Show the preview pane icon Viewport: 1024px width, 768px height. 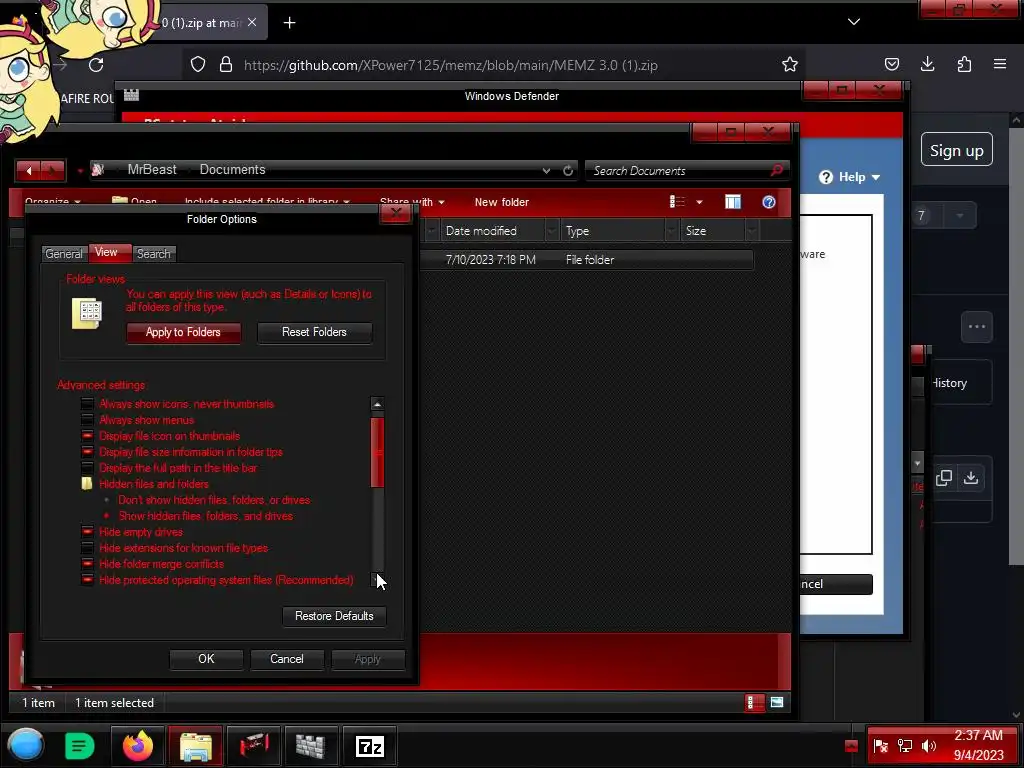coord(733,202)
